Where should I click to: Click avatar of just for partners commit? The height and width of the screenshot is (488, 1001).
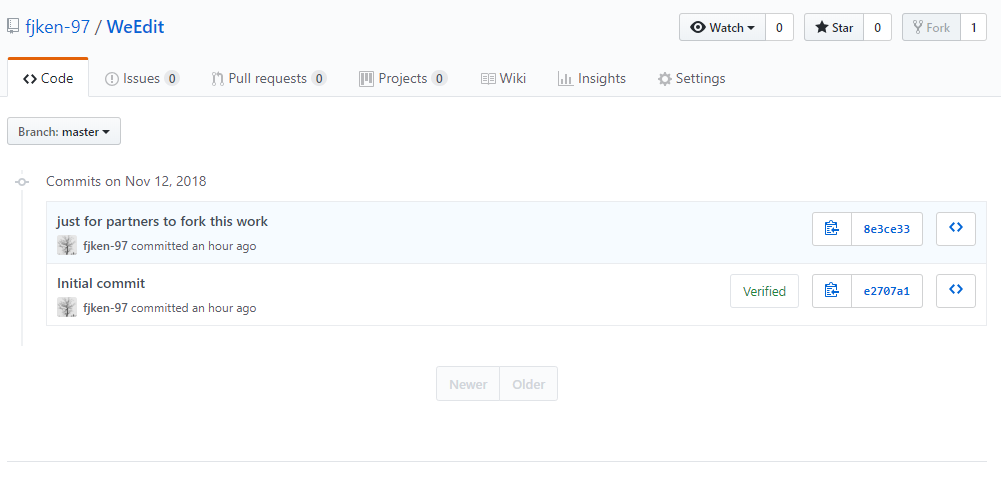point(67,245)
